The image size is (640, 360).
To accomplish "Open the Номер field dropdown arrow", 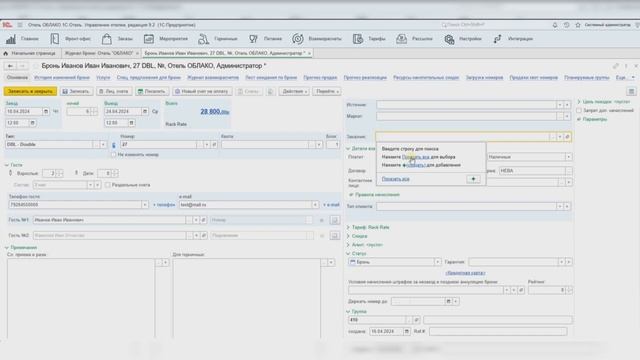I will coord(207,144).
